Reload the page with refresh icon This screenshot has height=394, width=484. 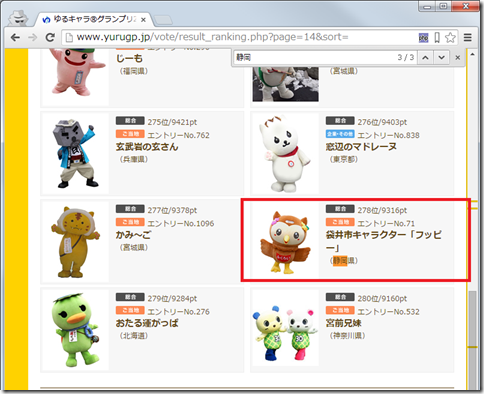pos(50,37)
